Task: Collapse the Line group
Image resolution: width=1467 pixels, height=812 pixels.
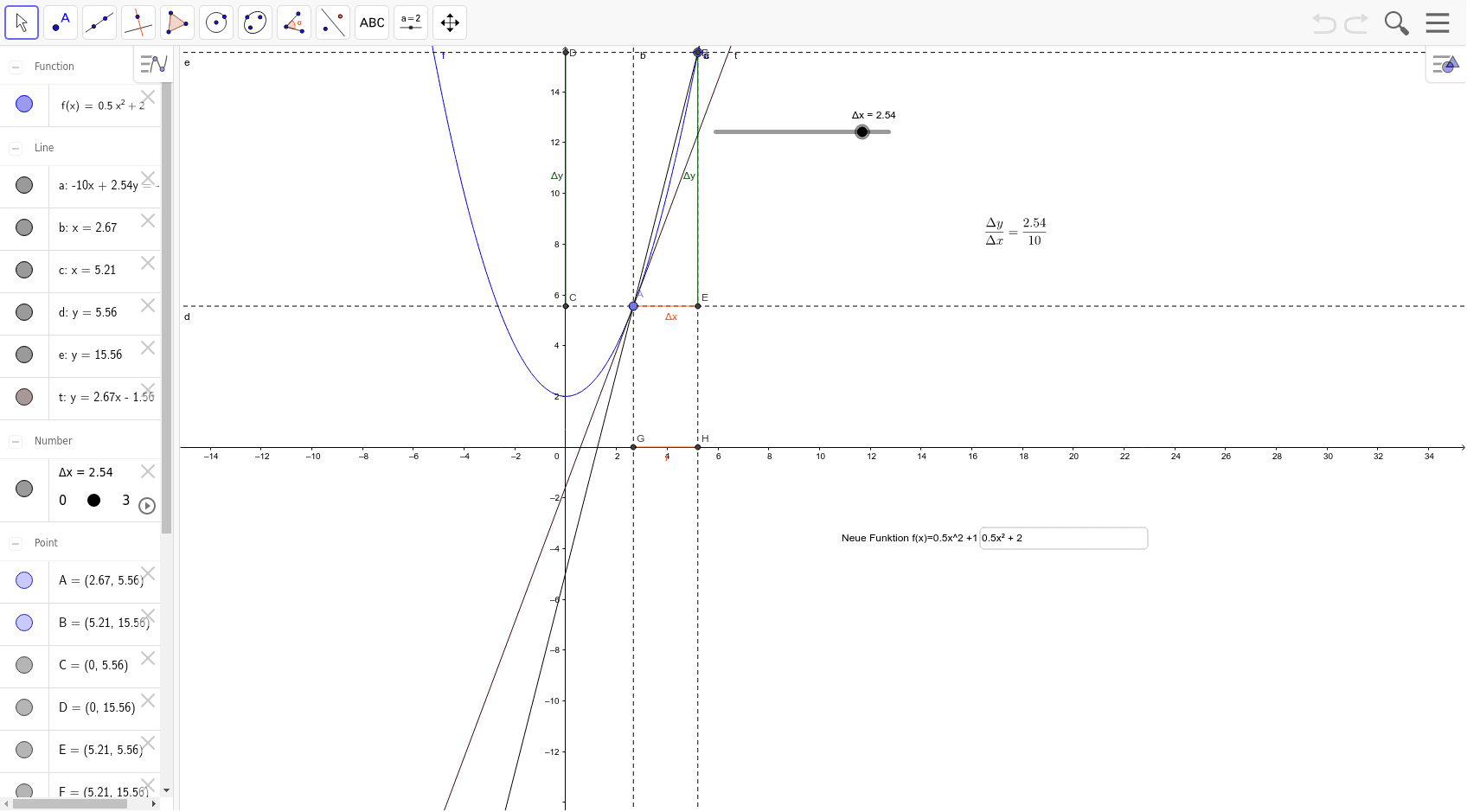Action: click(15, 148)
